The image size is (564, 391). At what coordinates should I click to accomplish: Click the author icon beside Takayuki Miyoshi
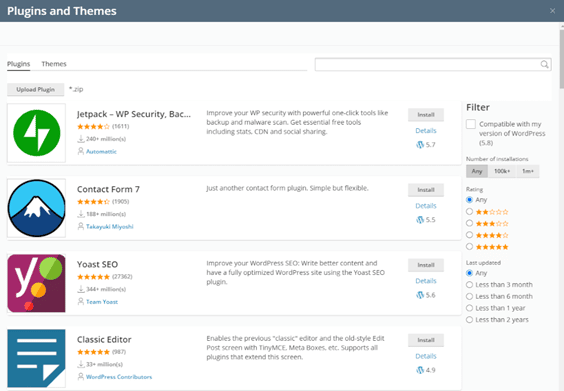pos(81,226)
